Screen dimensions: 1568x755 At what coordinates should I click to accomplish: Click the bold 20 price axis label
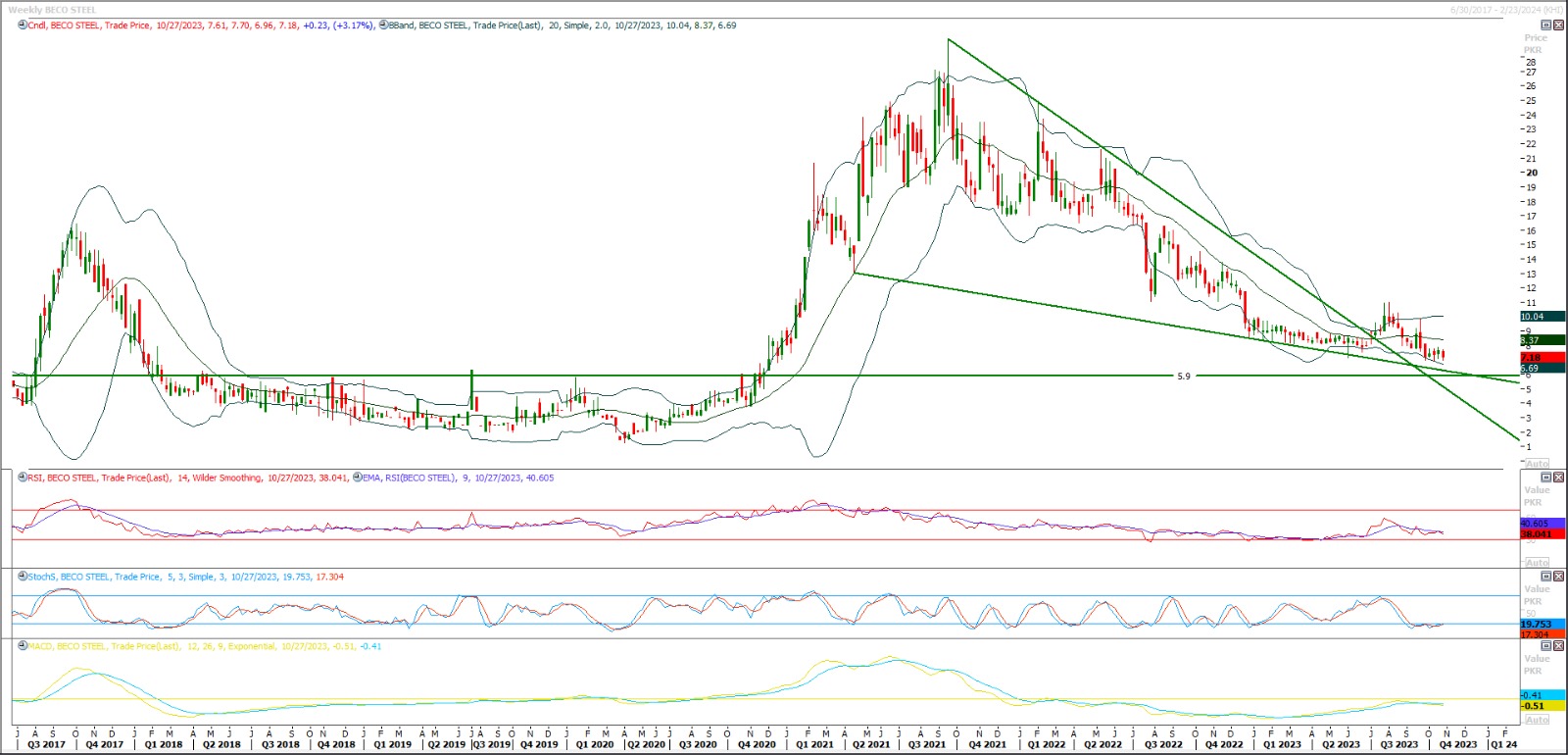coord(1532,173)
